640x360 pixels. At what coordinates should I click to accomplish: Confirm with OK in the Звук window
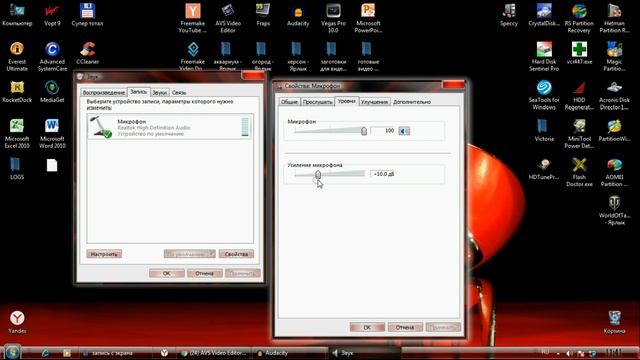coord(167,273)
